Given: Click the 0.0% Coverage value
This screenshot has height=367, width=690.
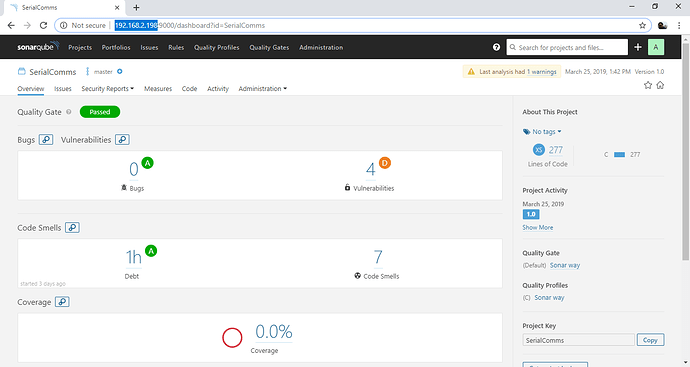Looking at the screenshot, I should tap(274, 331).
